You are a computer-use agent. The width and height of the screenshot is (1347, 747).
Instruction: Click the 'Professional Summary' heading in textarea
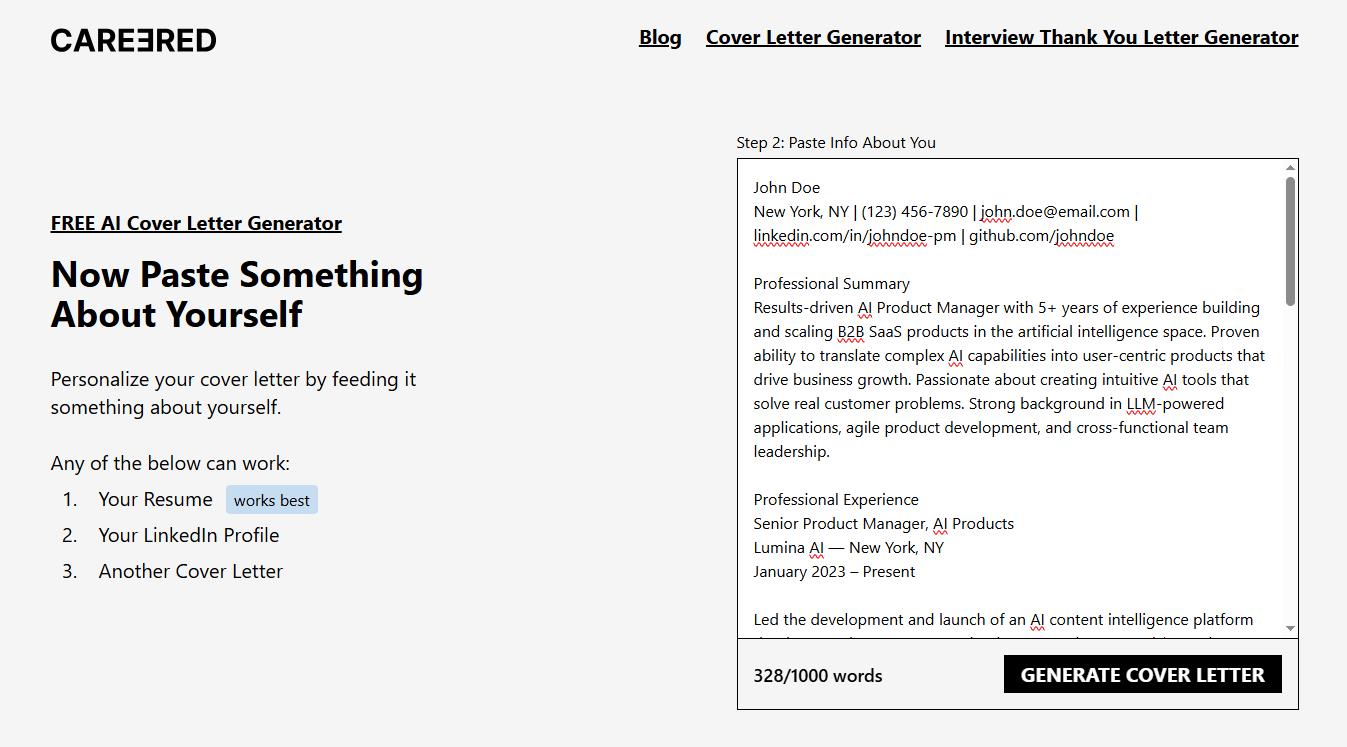click(831, 283)
